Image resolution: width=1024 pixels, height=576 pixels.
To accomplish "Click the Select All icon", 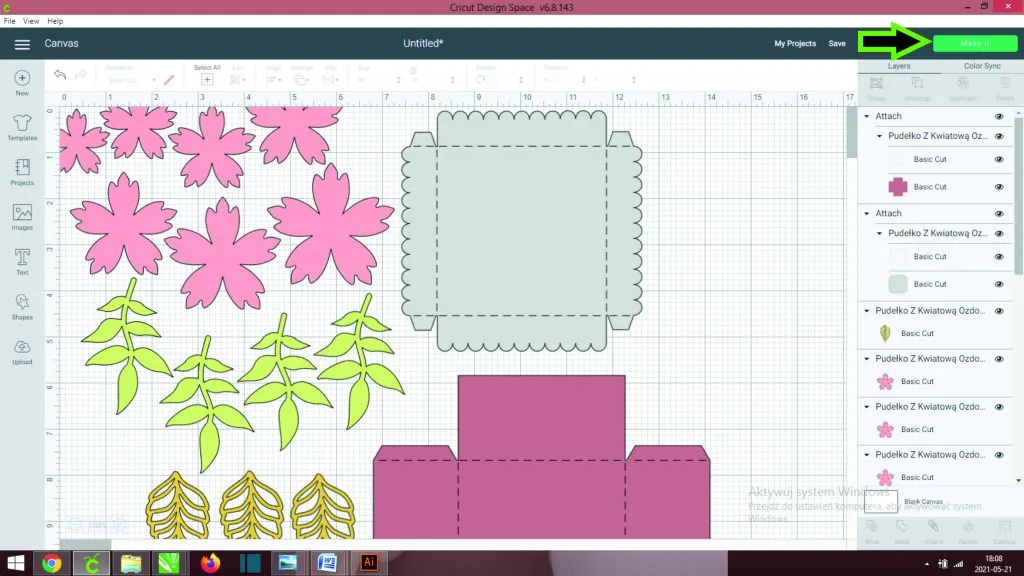I will [x=207, y=80].
